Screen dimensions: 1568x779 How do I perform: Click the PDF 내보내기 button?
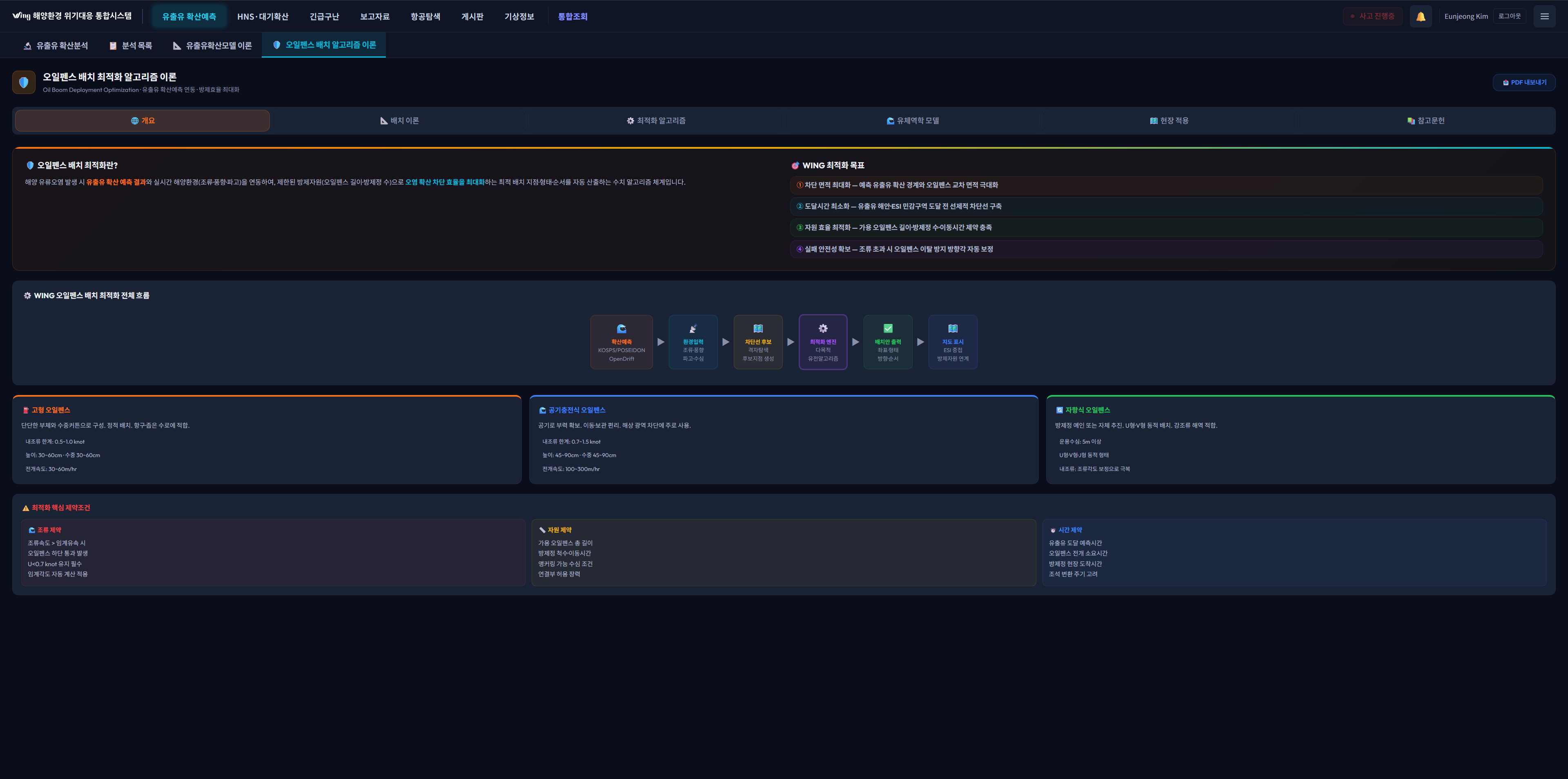pos(1523,82)
